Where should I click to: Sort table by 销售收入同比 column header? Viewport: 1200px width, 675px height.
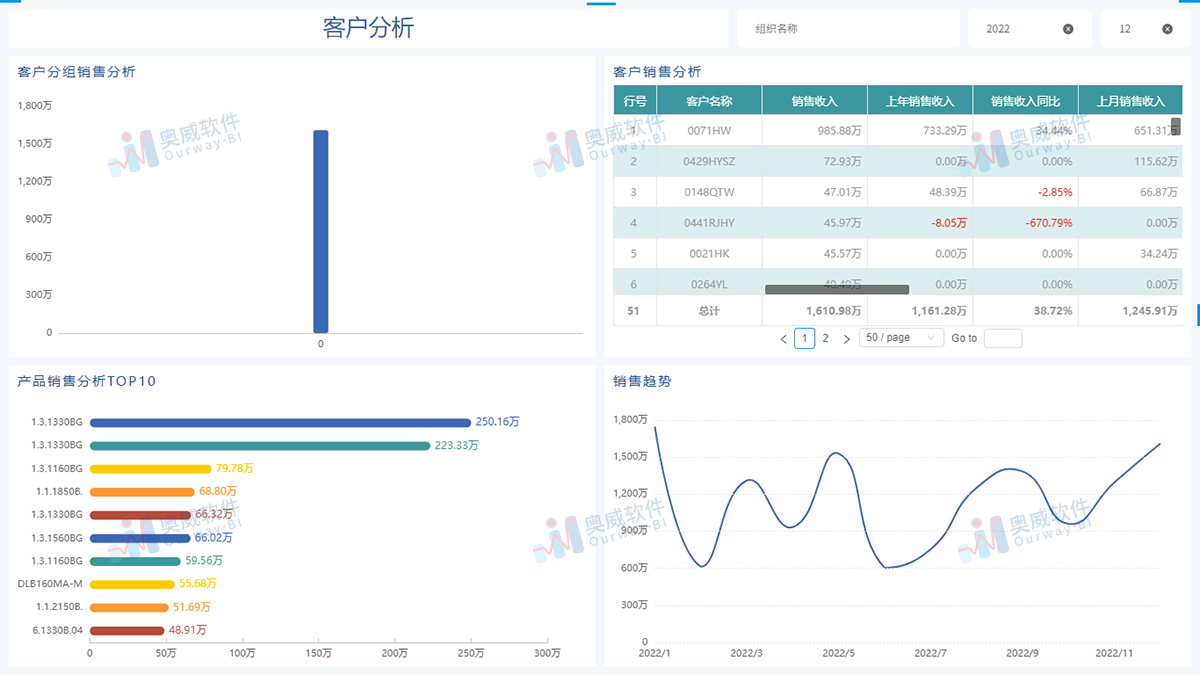(1026, 100)
